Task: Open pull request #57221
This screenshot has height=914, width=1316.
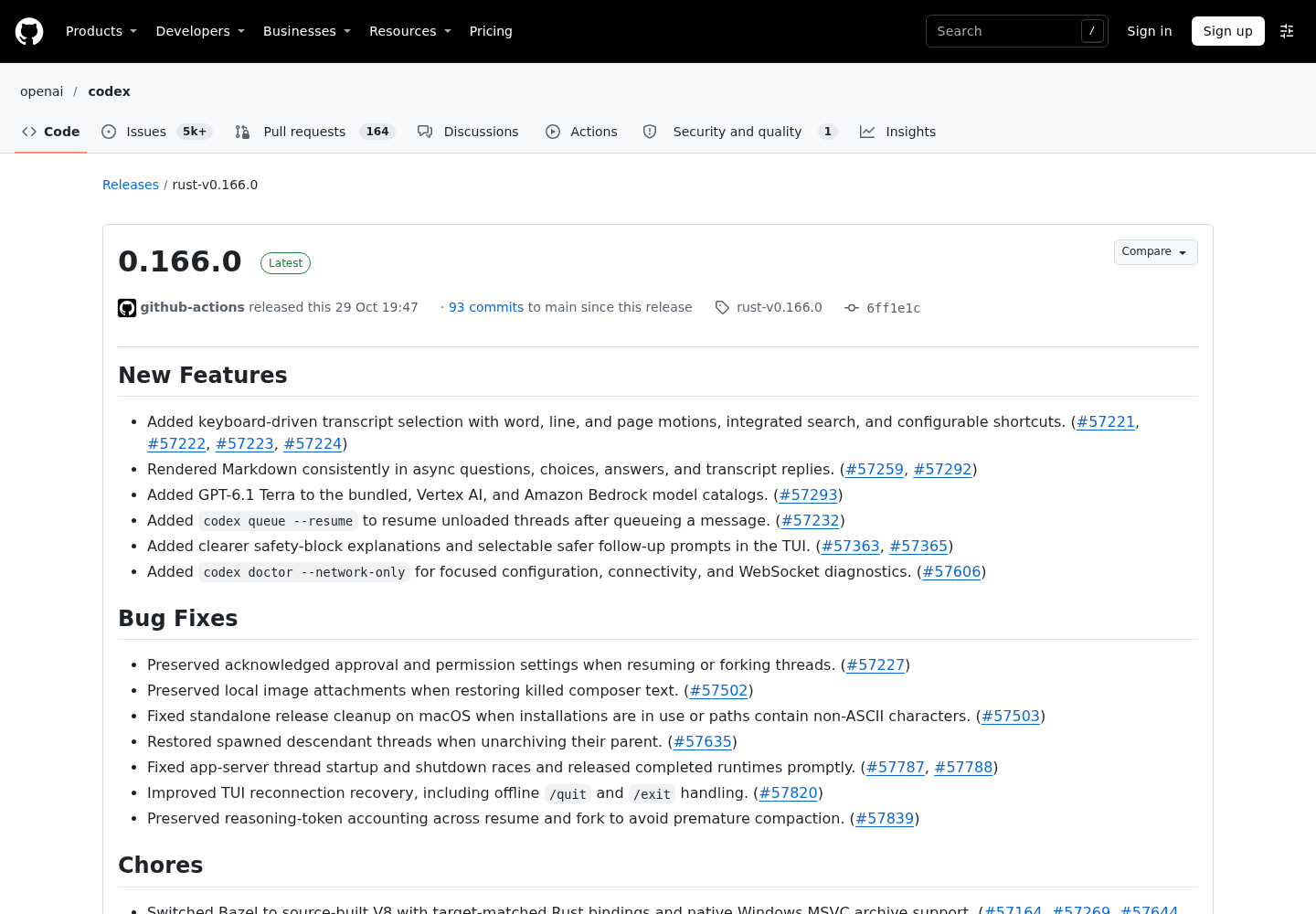Action: pos(1106,421)
